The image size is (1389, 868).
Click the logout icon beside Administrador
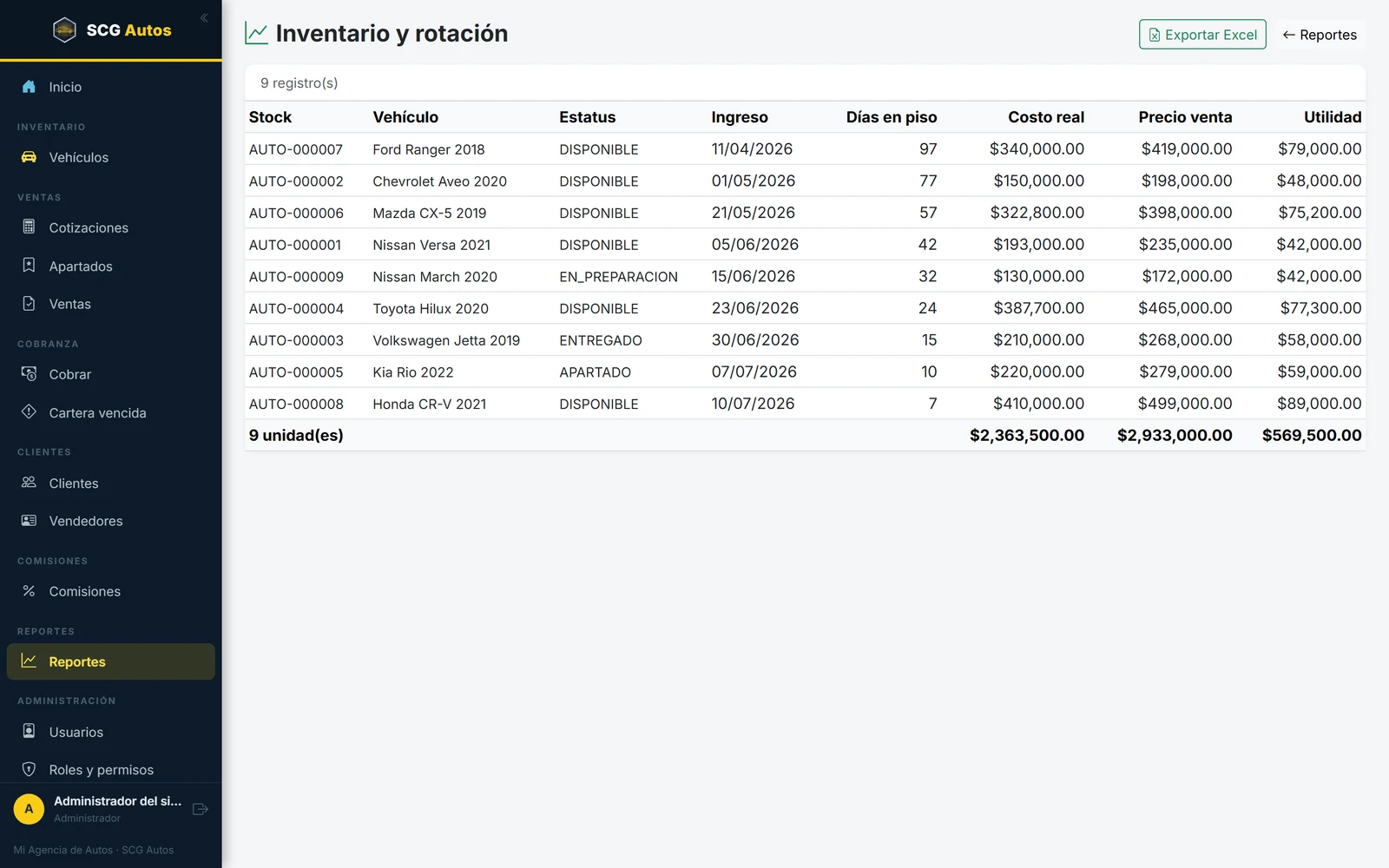point(201,809)
